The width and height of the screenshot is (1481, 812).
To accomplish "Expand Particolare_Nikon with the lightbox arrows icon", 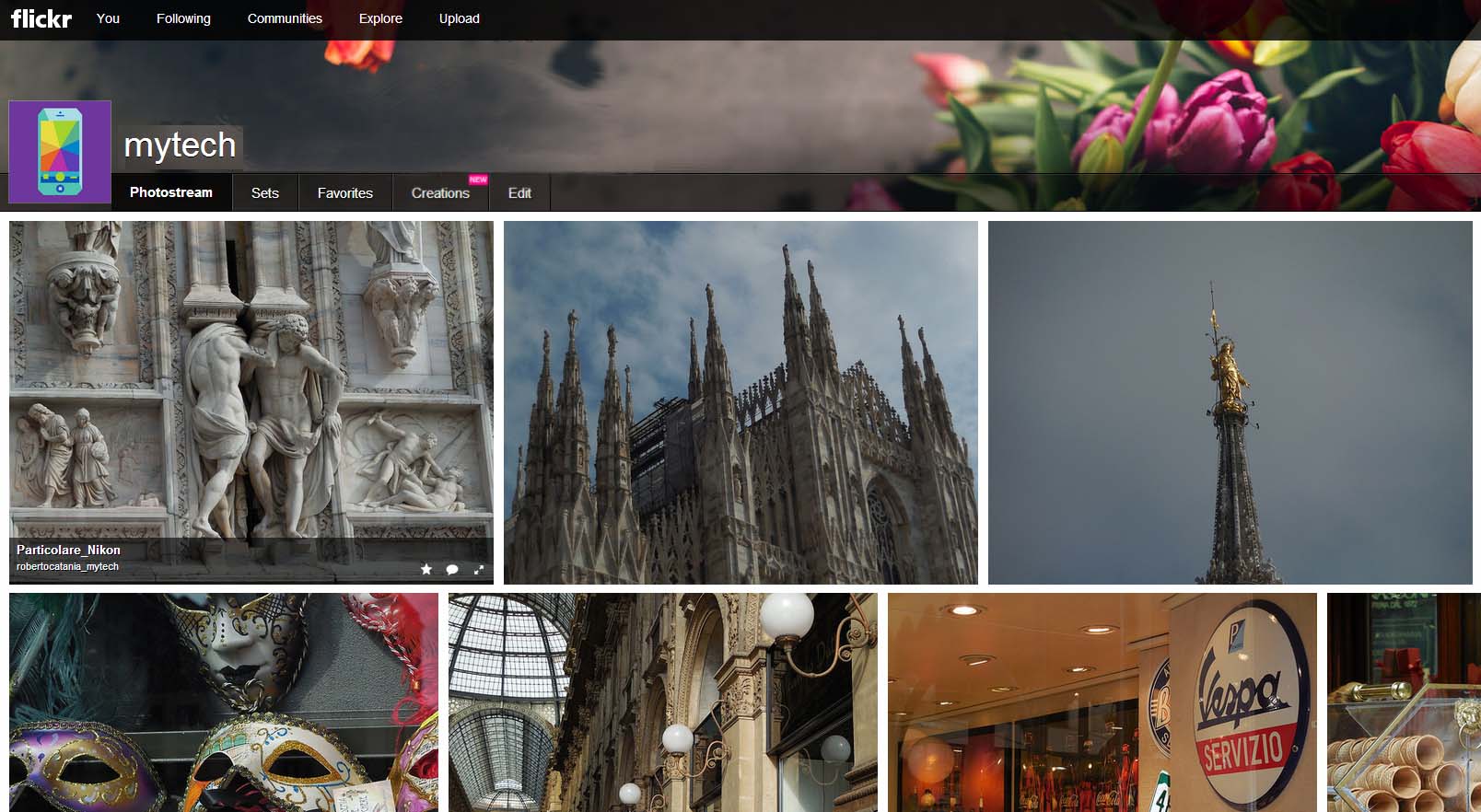I will click(478, 569).
